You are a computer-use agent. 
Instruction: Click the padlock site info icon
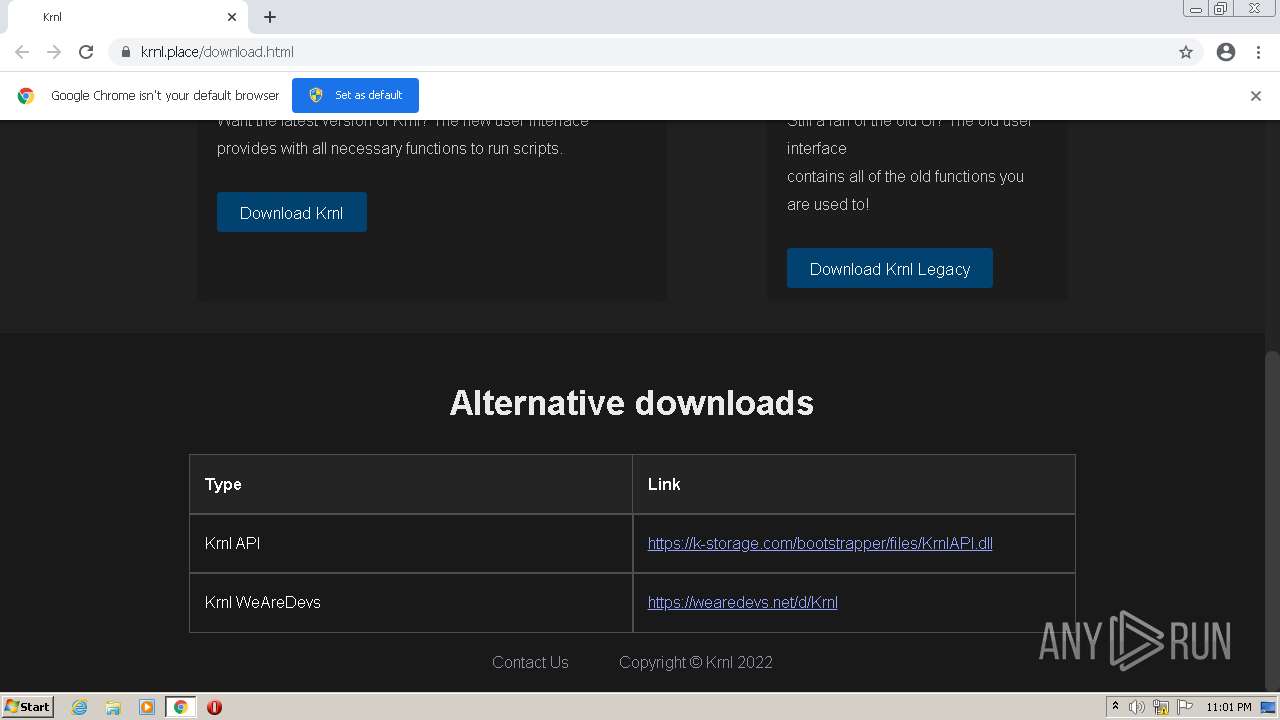(x=126, y=52)
